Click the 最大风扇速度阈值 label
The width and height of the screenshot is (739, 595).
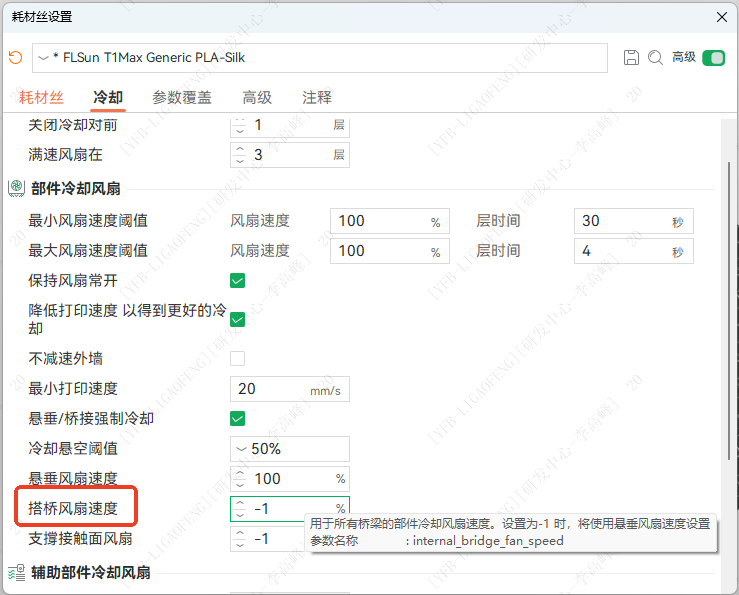(88, 250)
